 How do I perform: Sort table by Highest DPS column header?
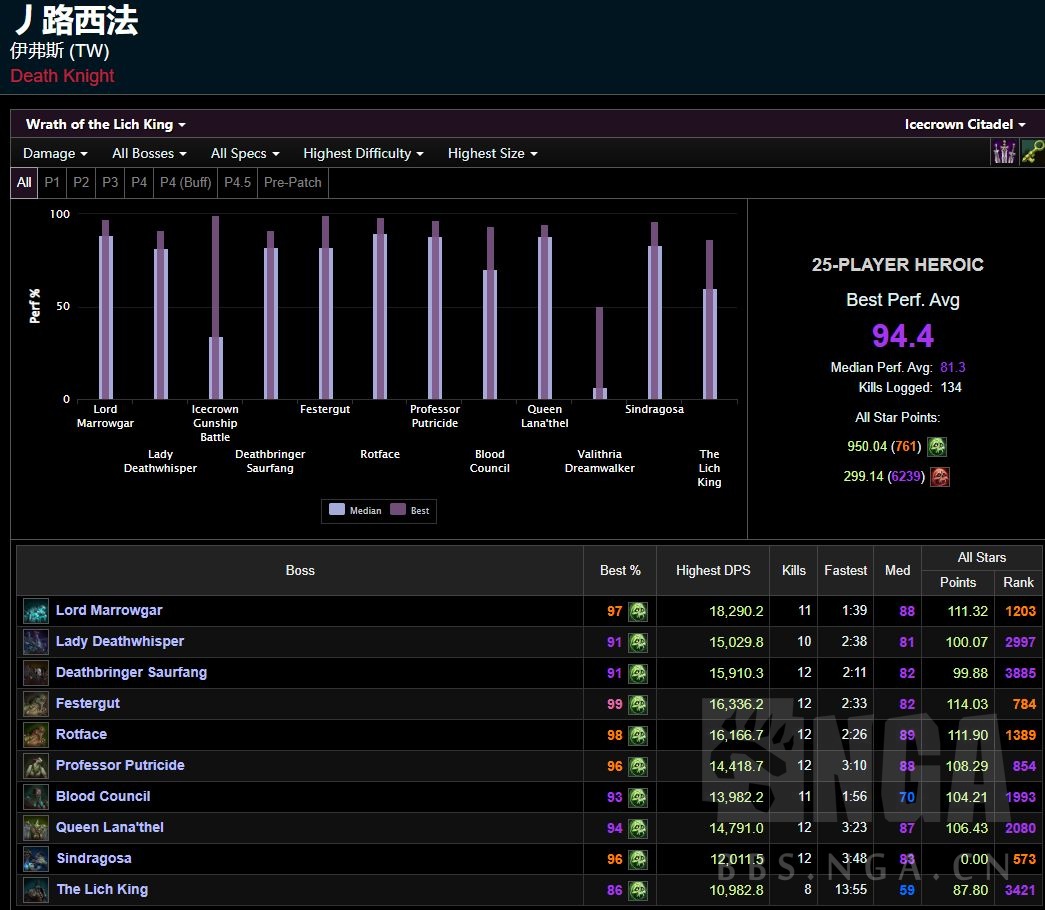tap(712, 570)
